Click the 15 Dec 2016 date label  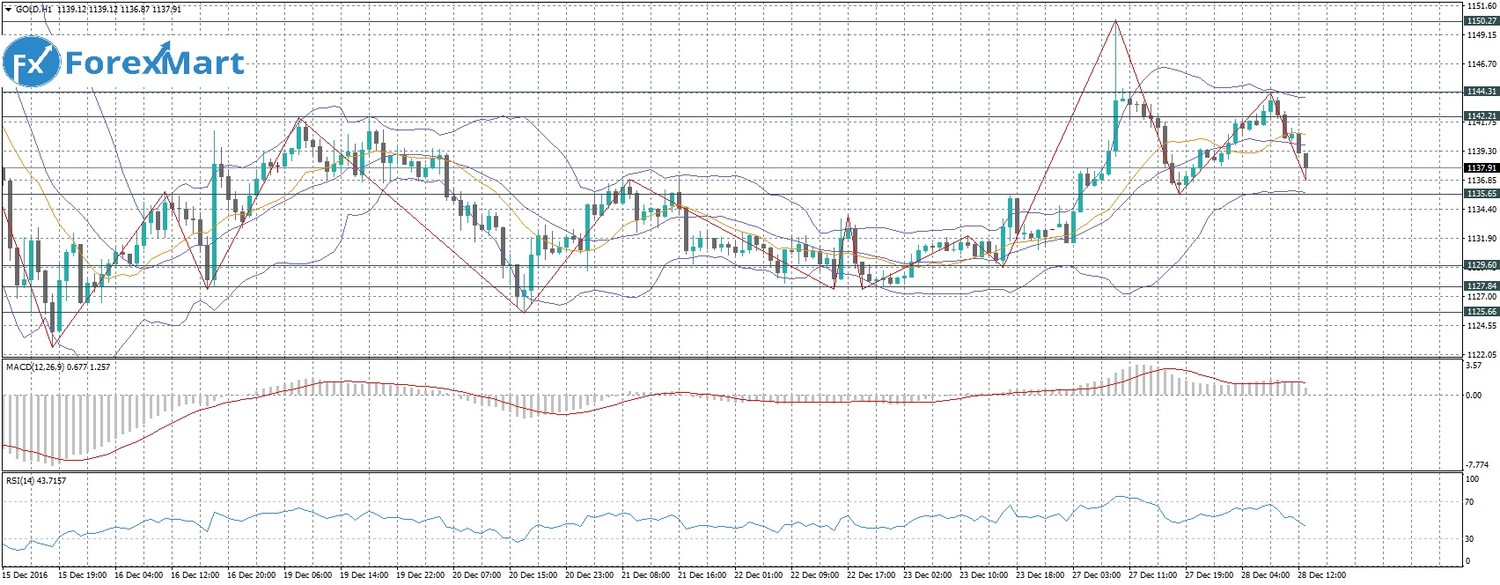pos(24,576)
